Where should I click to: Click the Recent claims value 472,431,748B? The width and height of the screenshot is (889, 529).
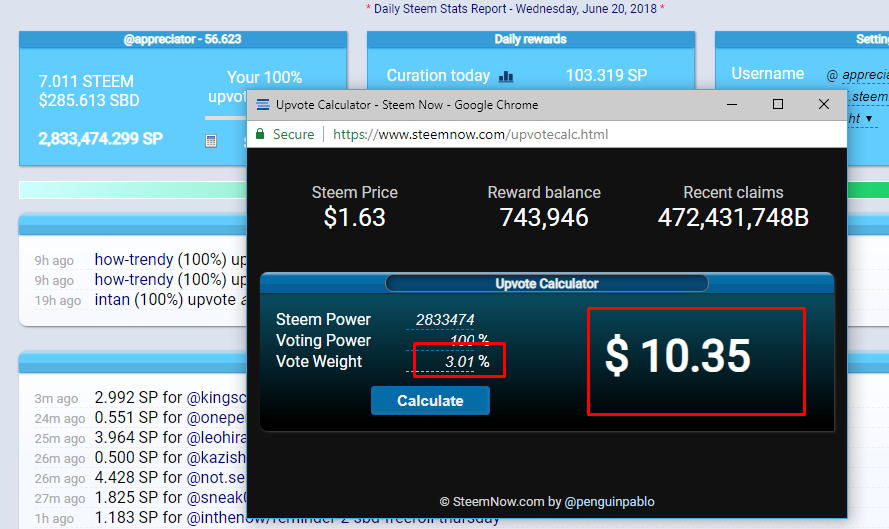point(733,218)
